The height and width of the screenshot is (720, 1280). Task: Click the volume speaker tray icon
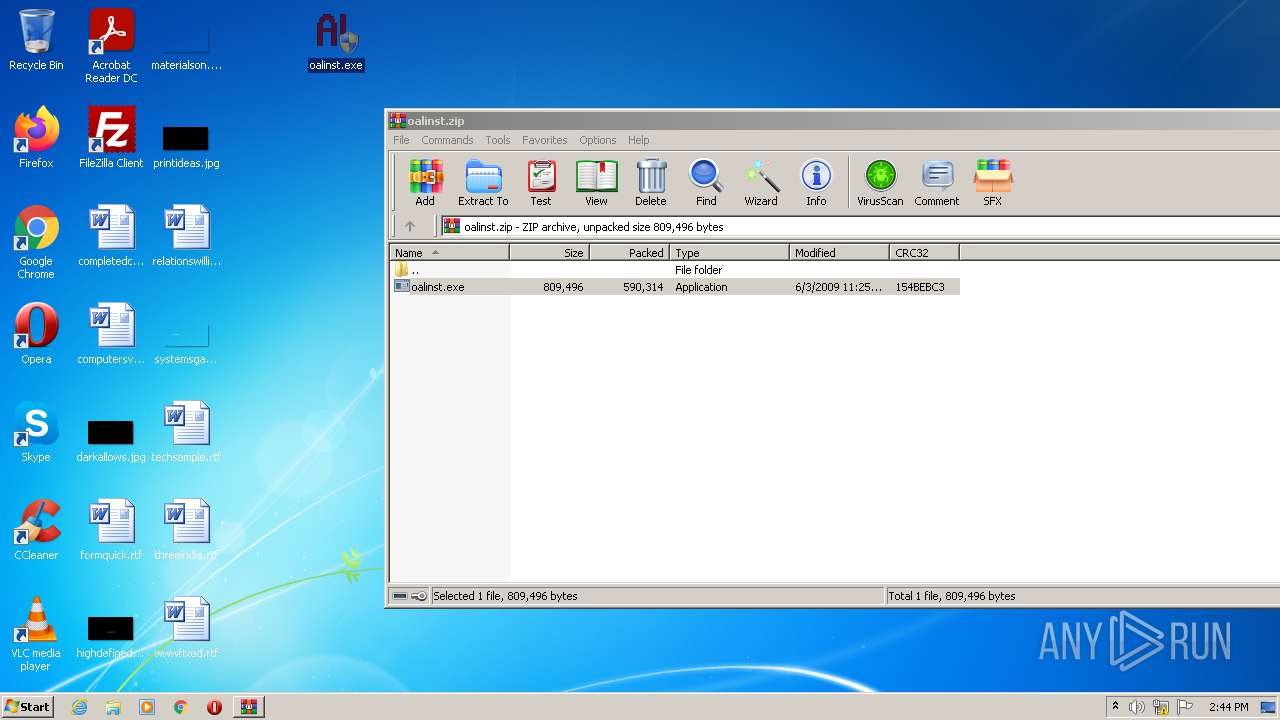(x=1136, y=707)
